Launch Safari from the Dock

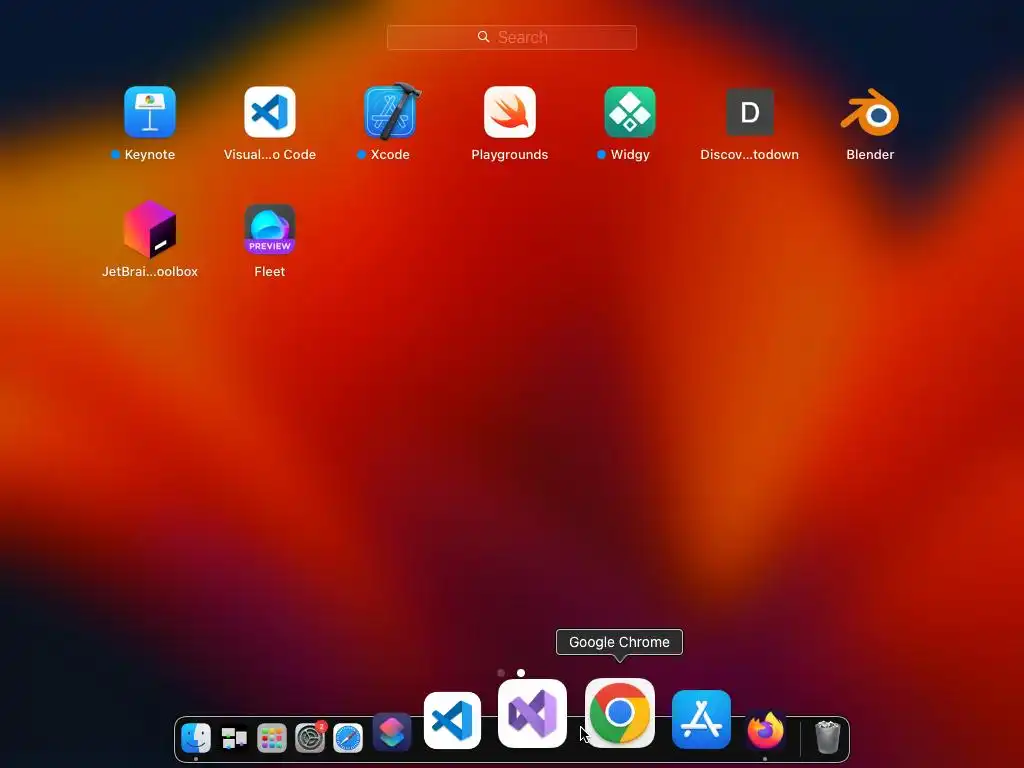coord(347,738)
